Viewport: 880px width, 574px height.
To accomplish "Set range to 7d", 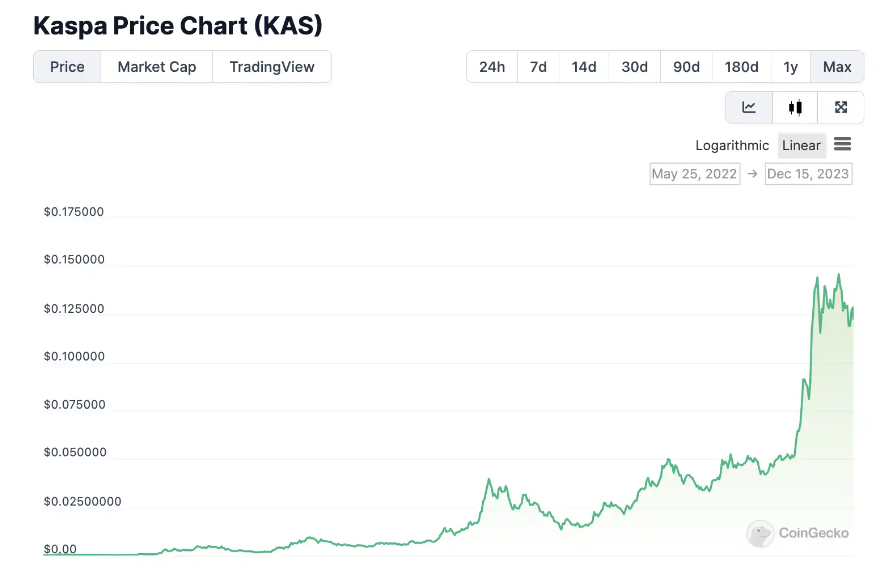I will click(538, 67).
